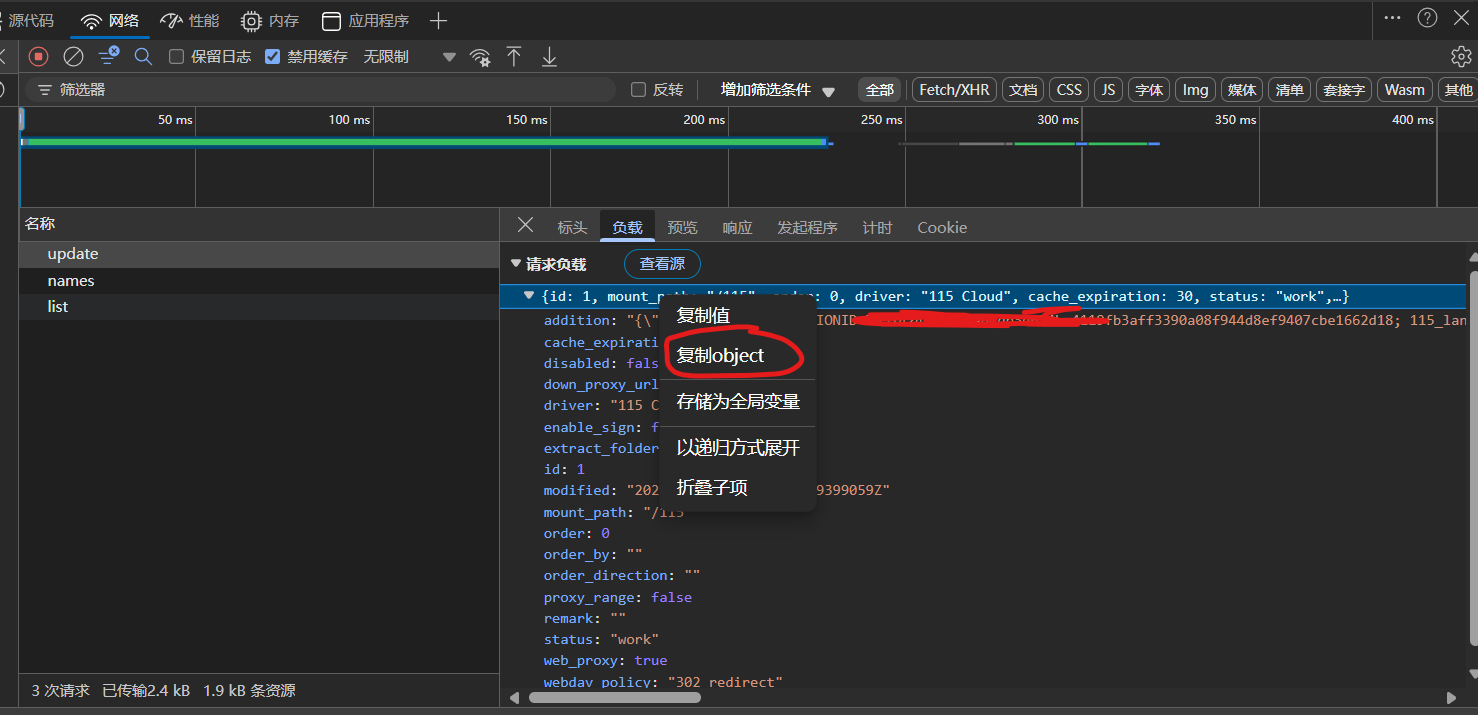Click the import HAR upload arrow icon
The width and height of the screenshot is (1478, 715).
coord(514,57)
